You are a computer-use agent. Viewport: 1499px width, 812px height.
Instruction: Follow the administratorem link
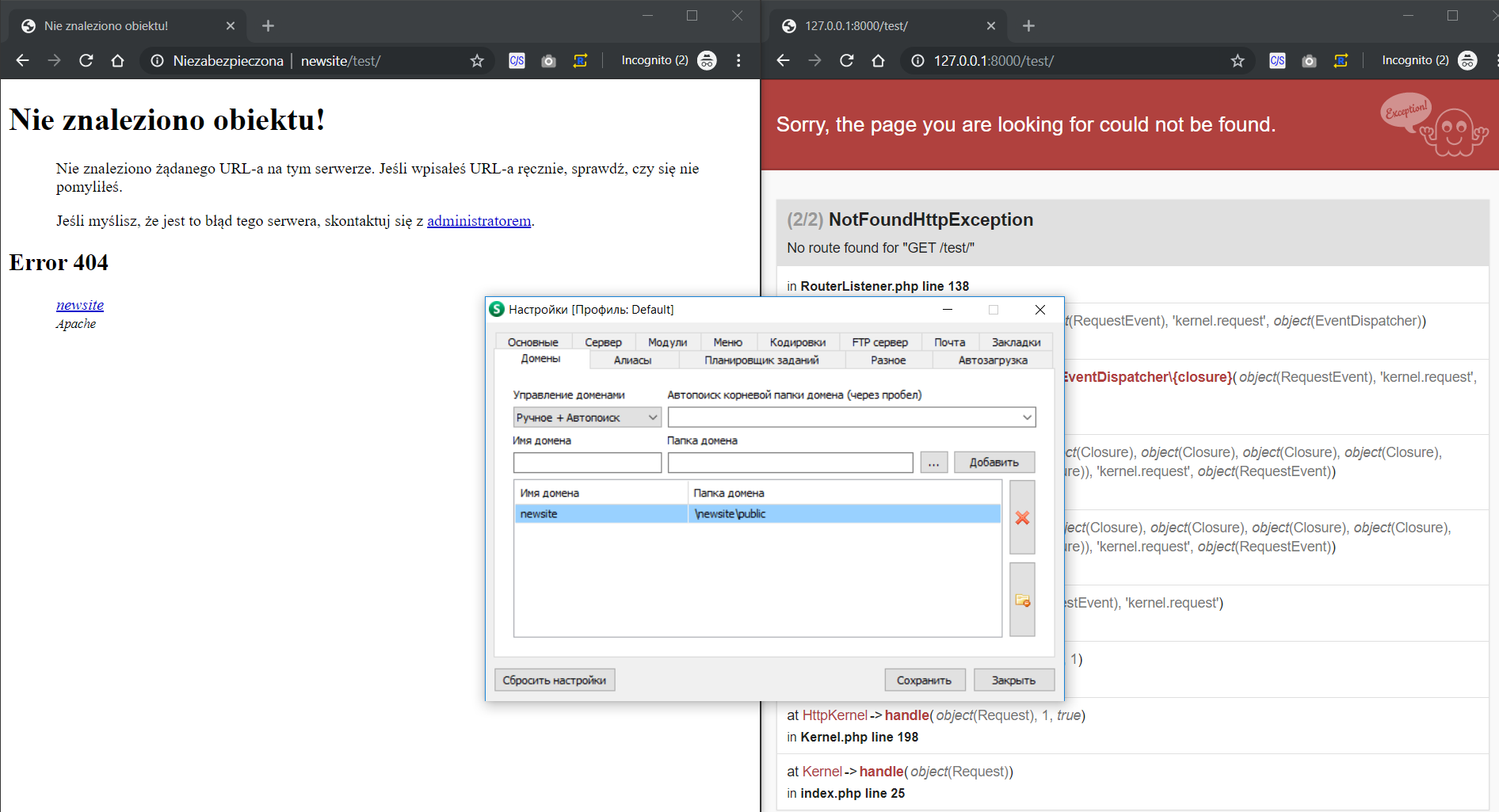(479, 221)
